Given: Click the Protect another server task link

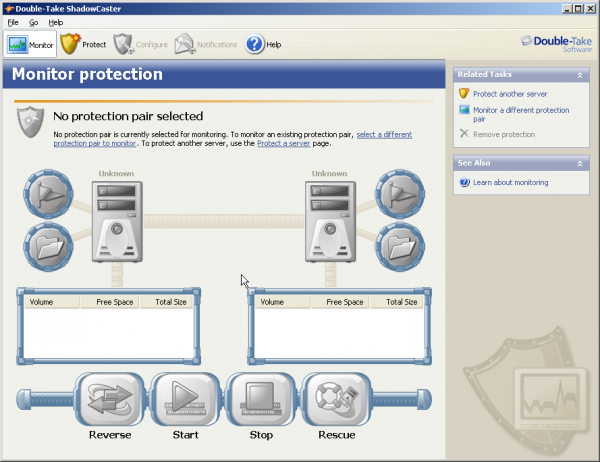Looking at the screenshot, I should pos(510,94).
